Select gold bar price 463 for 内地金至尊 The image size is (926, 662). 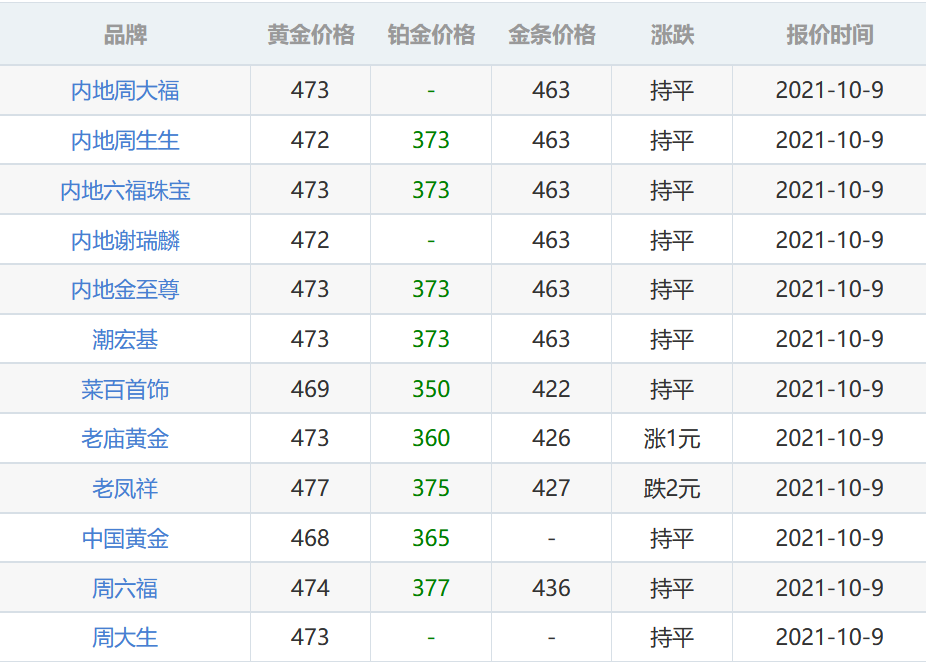pyautogui.click(x=551, y=289)
